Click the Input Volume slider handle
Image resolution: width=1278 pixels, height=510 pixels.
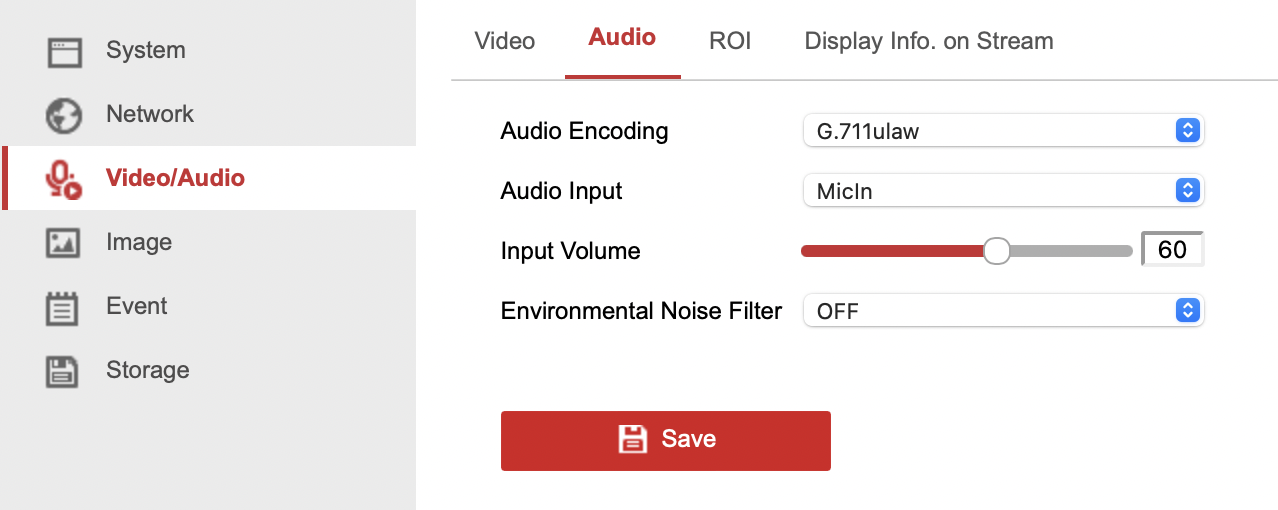click(x=996, y=251)
